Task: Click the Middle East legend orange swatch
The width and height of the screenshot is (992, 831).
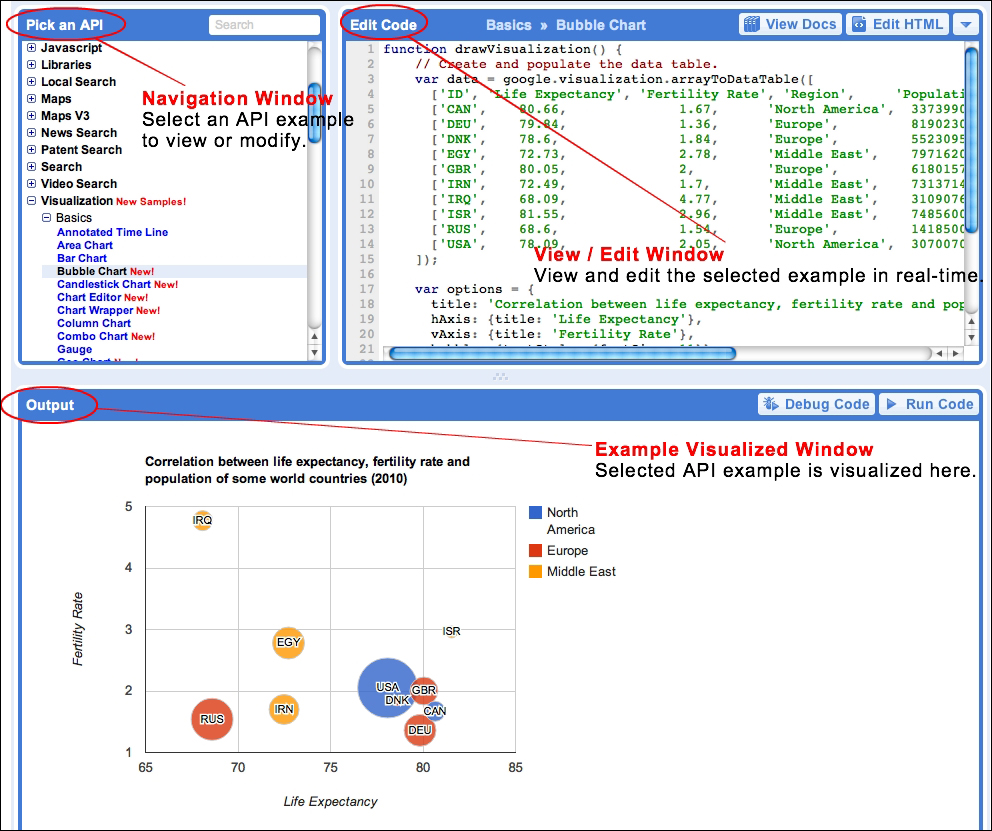Action: 535,572
